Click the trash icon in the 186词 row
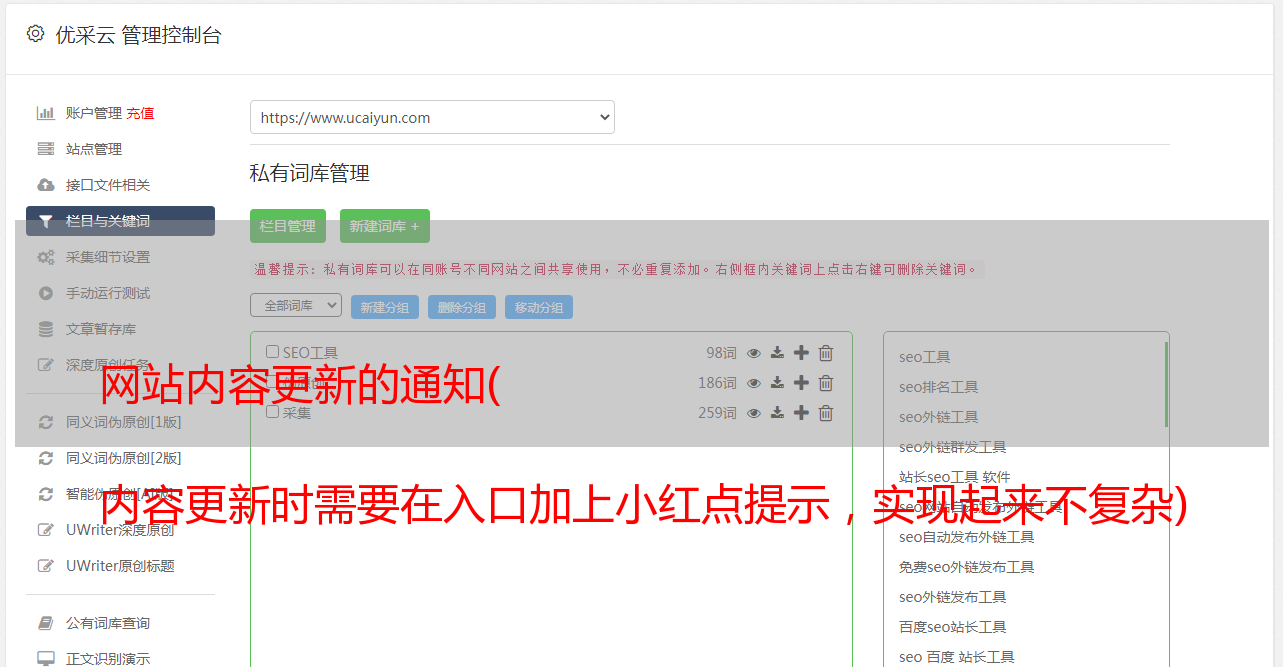Screen dimensions: 1283x667 pyautogui.click(x=826, y=383)
